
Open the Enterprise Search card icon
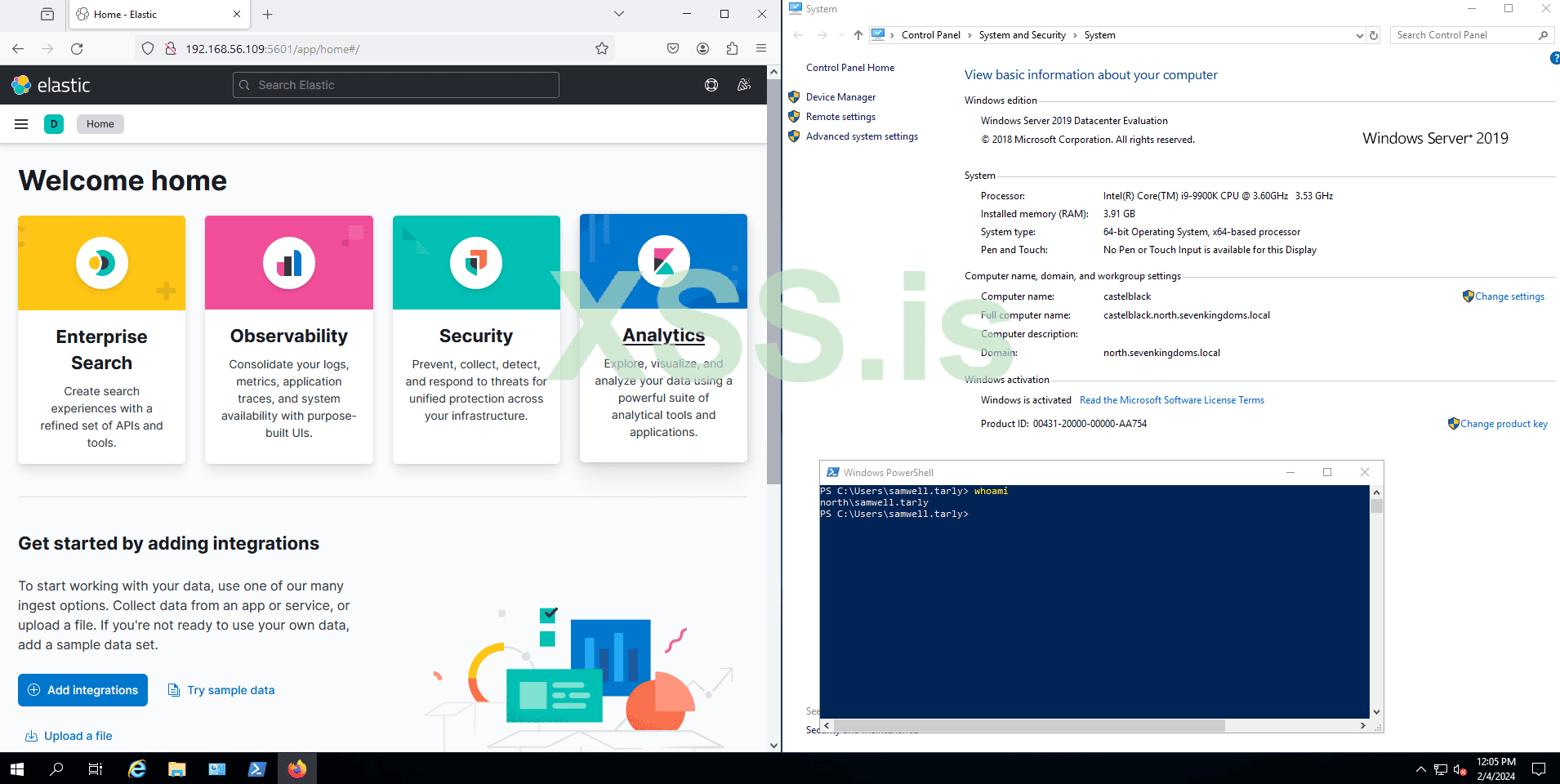(x=102, y=263)
